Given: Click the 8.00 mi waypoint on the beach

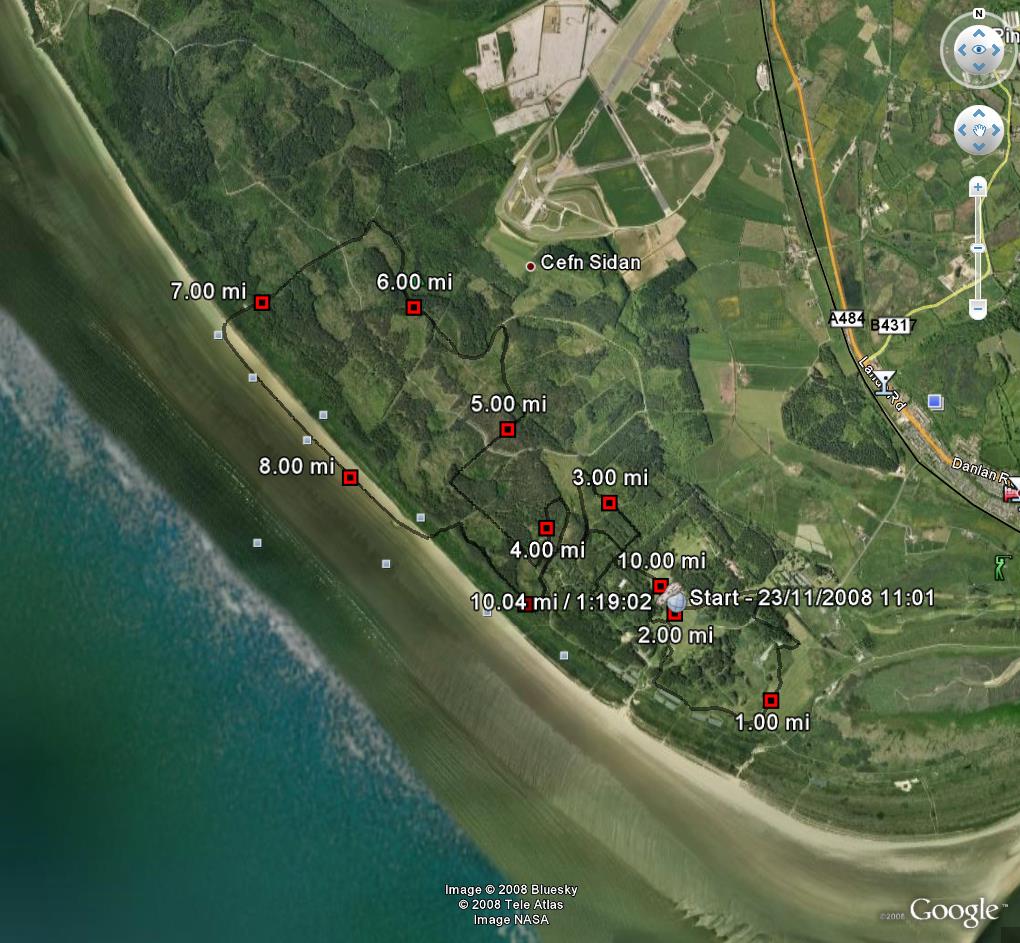Looking at the screenshot, I should [350, 477].
